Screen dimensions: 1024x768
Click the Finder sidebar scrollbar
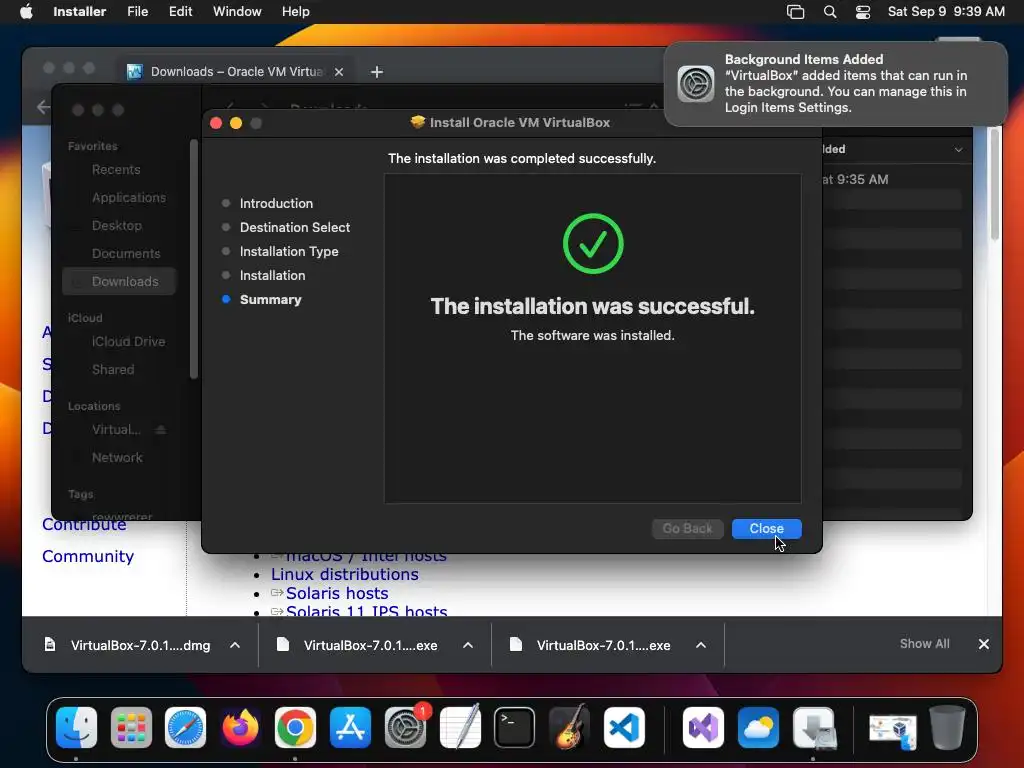coord(193,259)
